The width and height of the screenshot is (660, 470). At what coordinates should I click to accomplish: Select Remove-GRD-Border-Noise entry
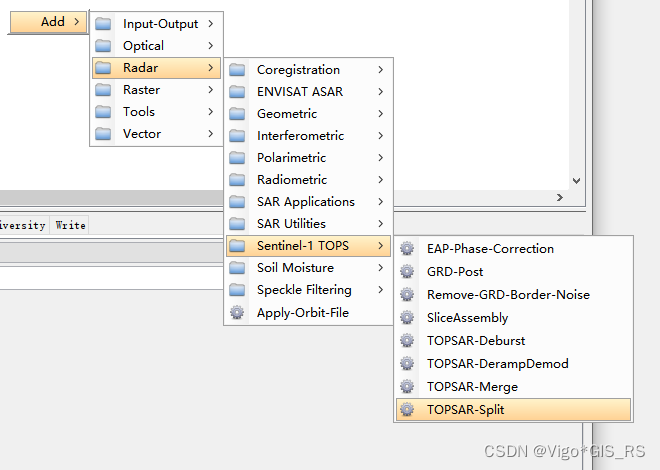pos(514,295)
